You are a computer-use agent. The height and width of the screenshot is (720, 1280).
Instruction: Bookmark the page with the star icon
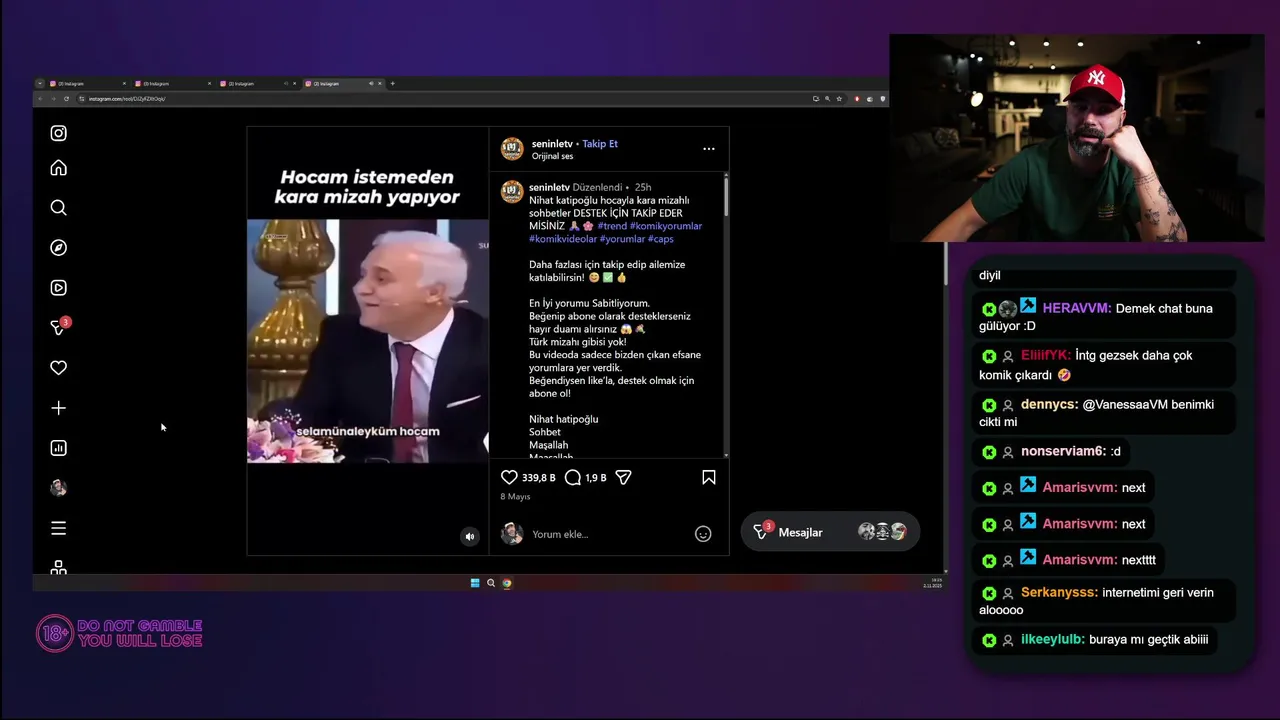tap(839, 99)
